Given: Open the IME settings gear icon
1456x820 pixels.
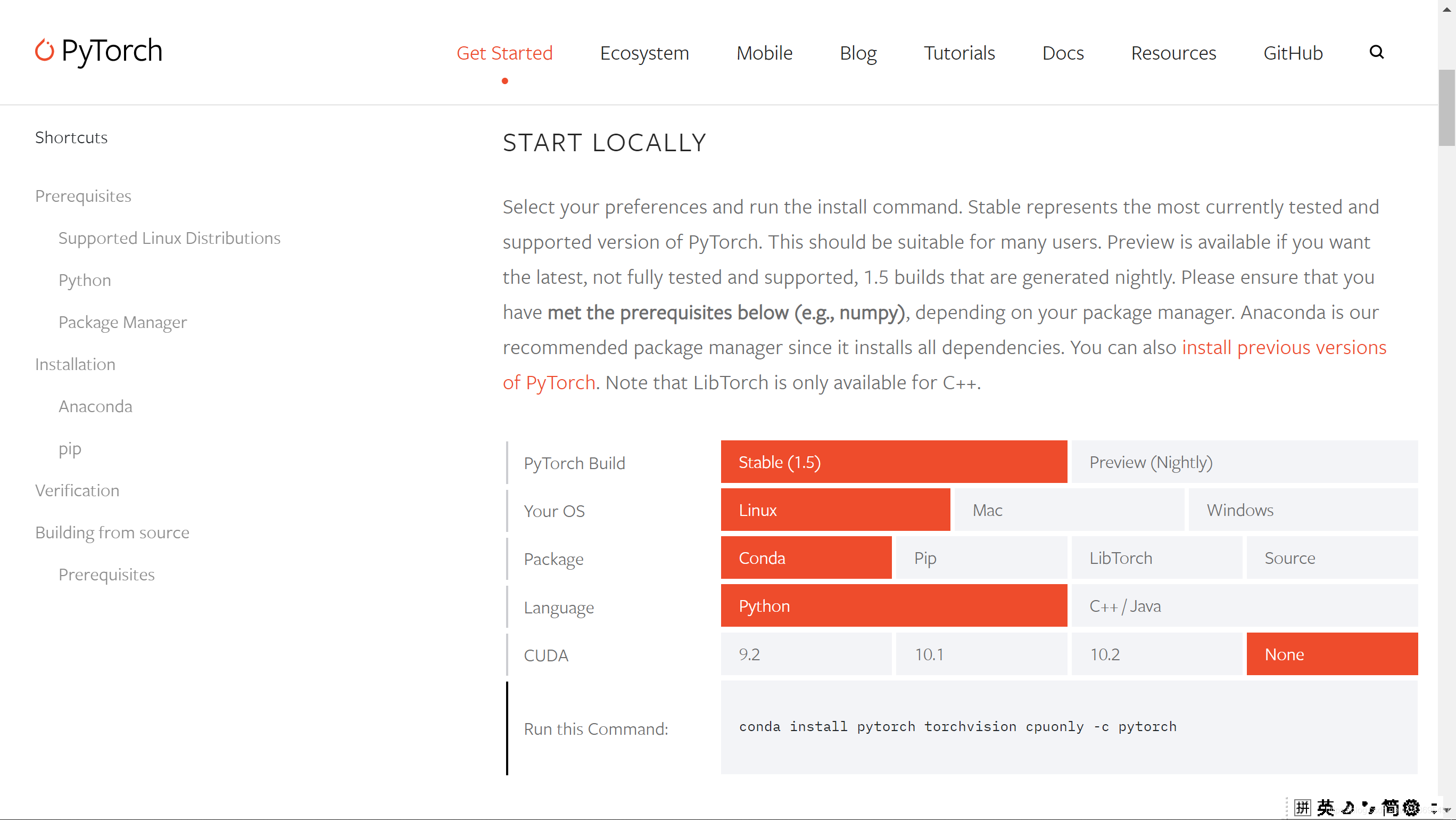Looking at the screenshot, I should [1411, 808].
